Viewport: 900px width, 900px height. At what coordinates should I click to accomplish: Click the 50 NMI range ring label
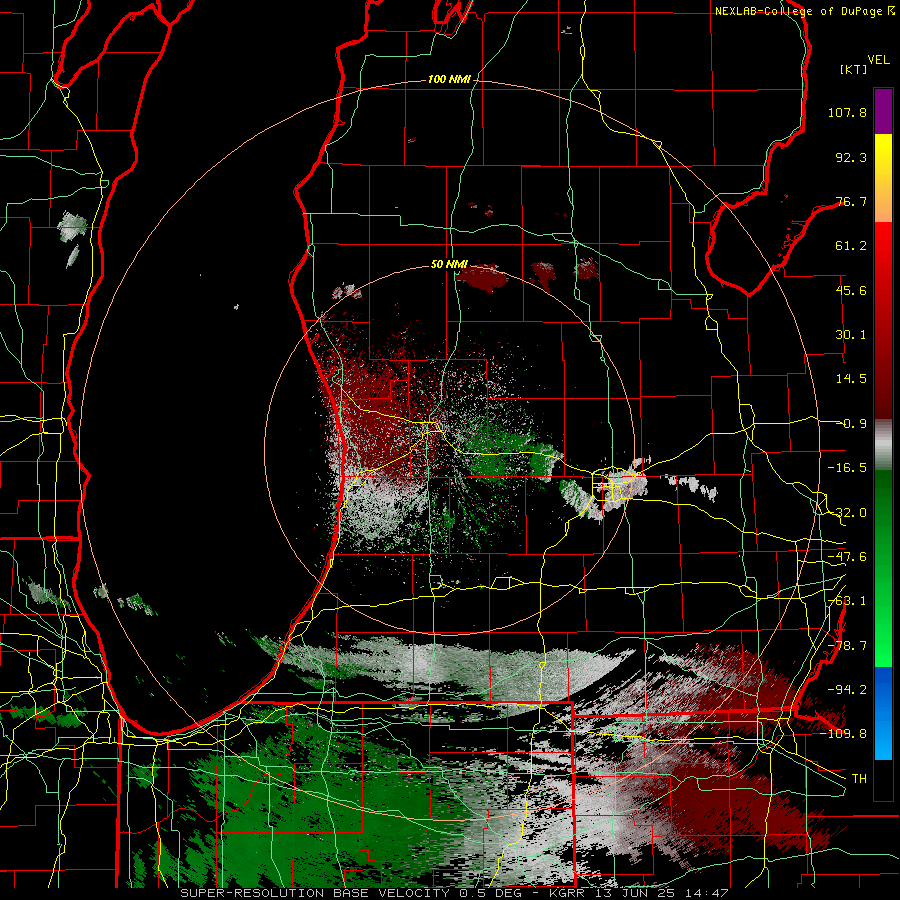click(x=449, y=265)
